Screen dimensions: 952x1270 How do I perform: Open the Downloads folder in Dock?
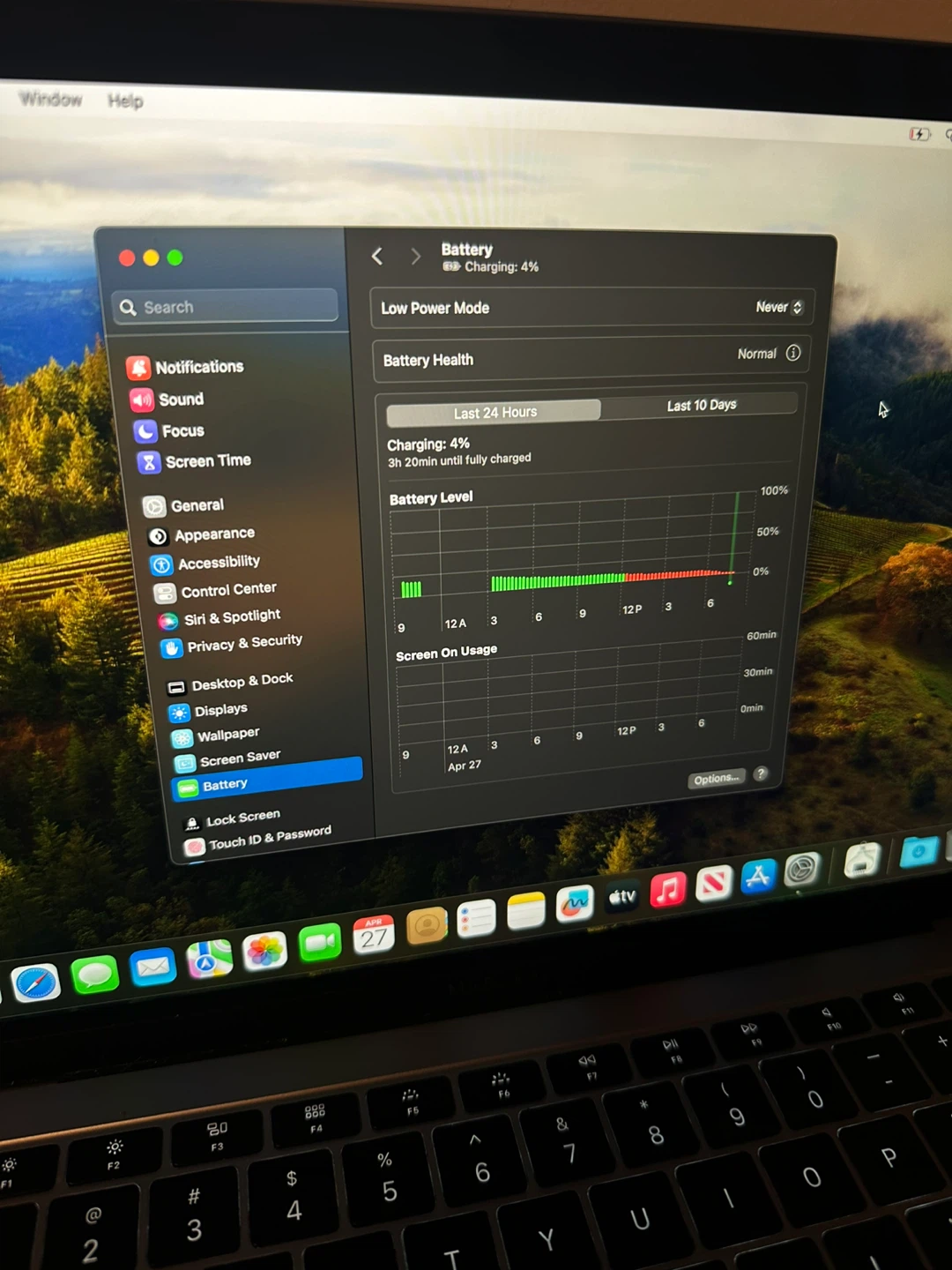(919, 853)
